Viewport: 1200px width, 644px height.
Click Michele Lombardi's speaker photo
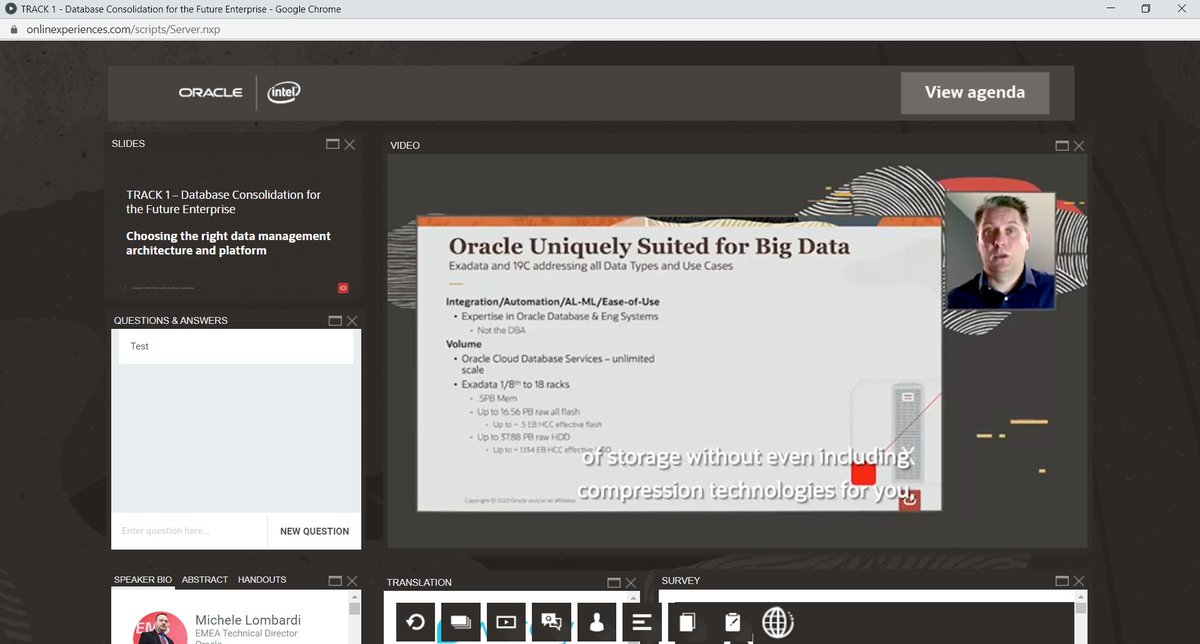point(160,628)
